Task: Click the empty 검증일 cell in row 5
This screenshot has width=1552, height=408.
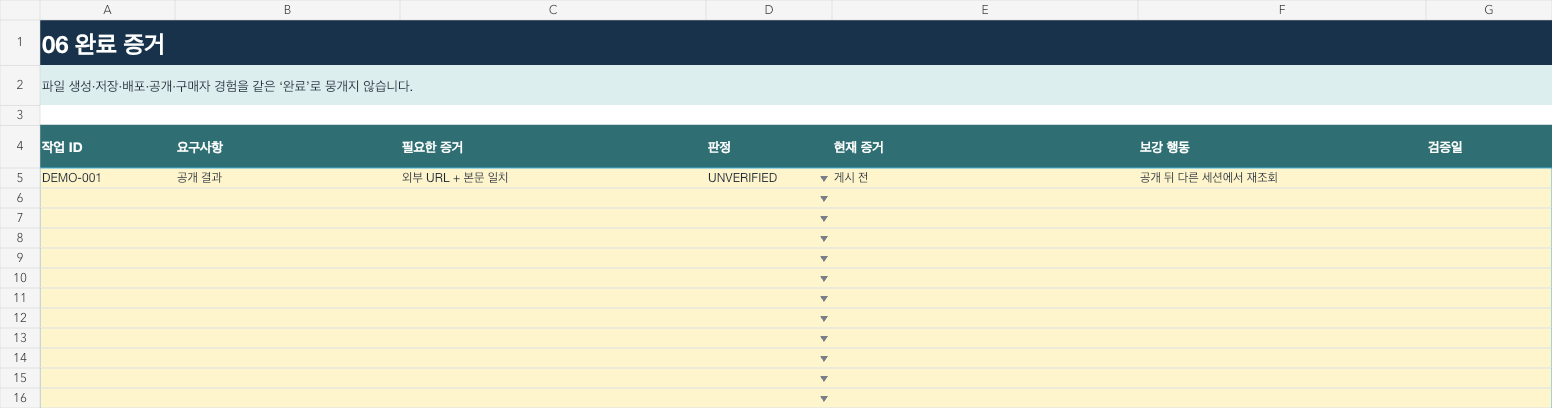Action: pos(1489,178)
